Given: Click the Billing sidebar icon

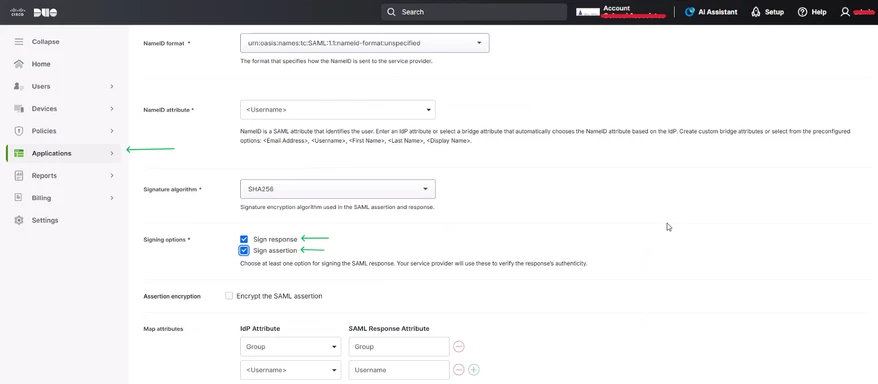Looking at the screenshot, I should point(19,198).
